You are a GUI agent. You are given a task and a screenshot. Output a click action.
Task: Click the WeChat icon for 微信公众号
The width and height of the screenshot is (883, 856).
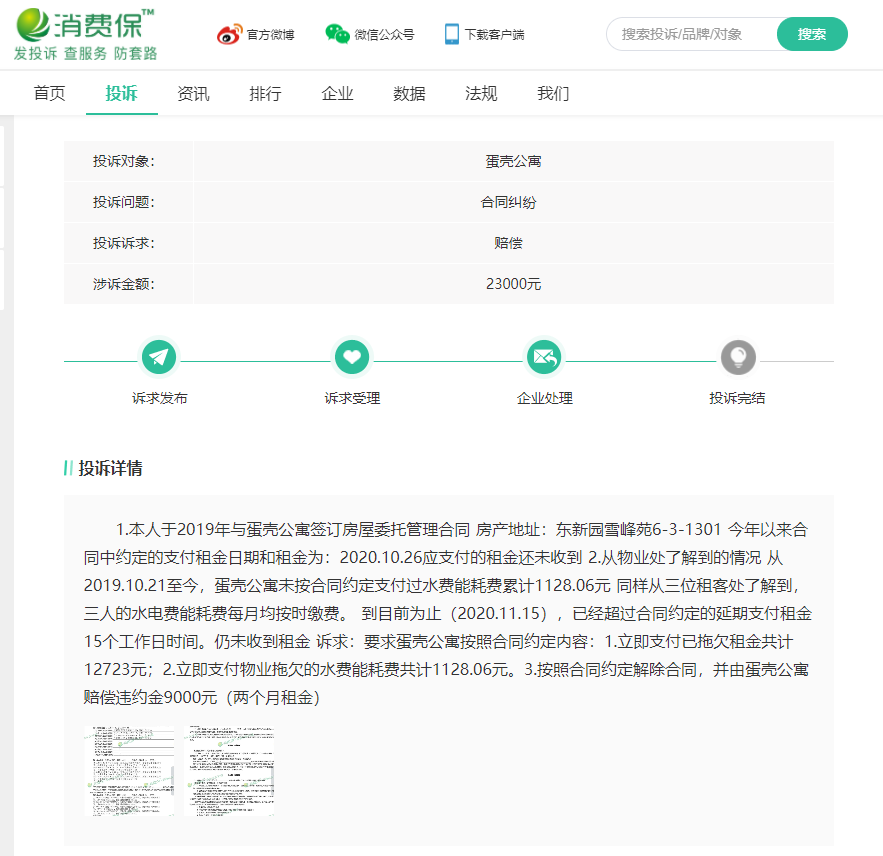337,34
